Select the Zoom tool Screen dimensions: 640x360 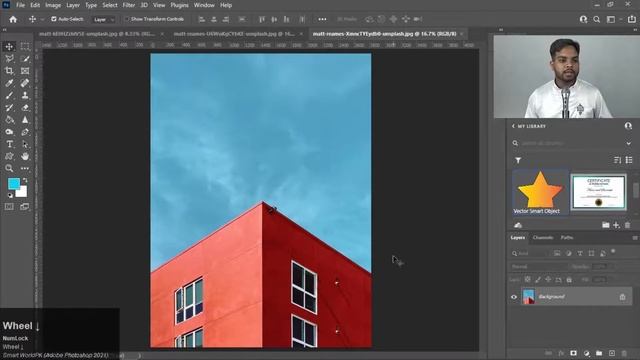point(9,168)
